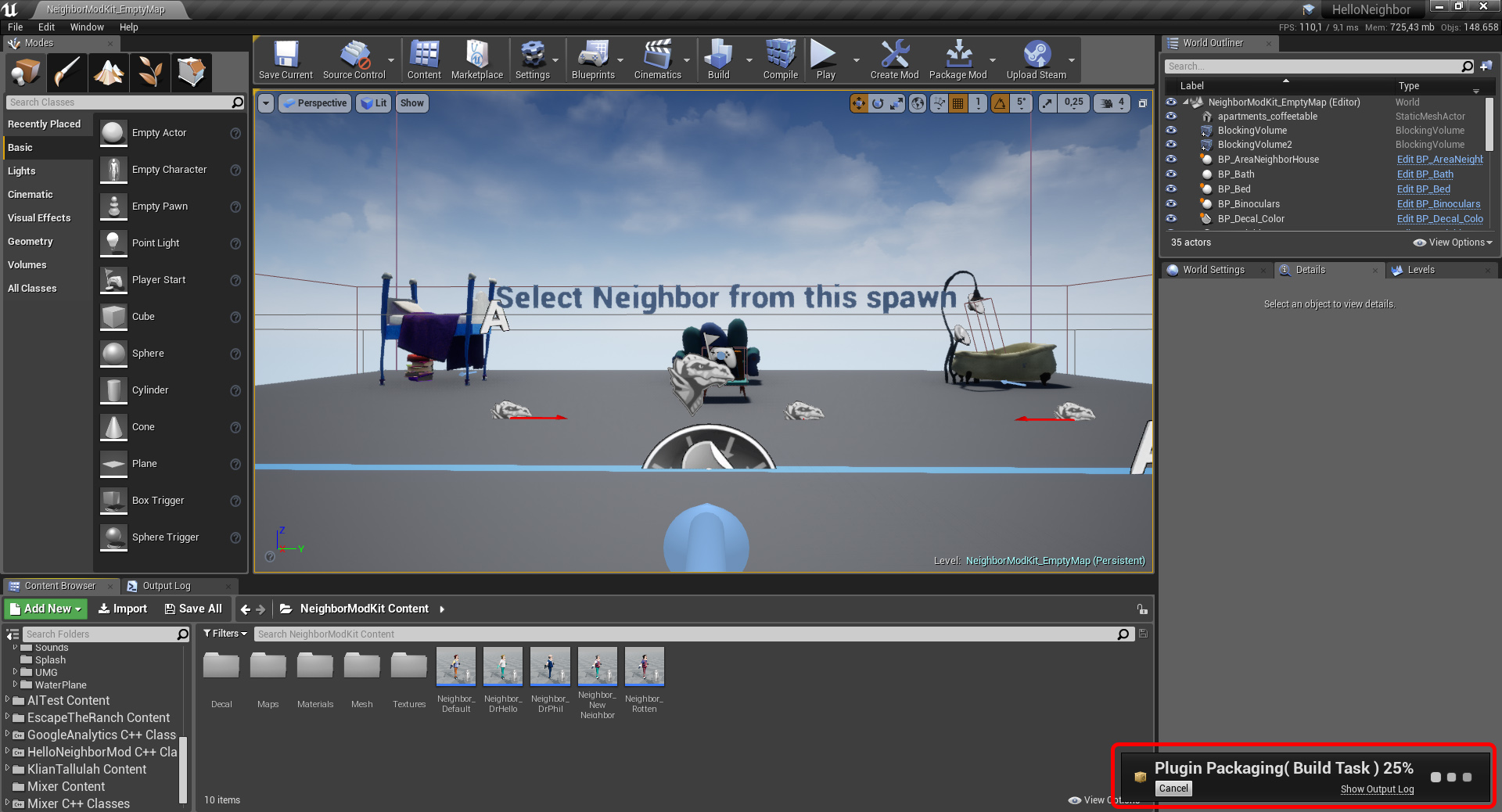
Task: Open the Marketplace icon
Action: click(x=477, y=59)
